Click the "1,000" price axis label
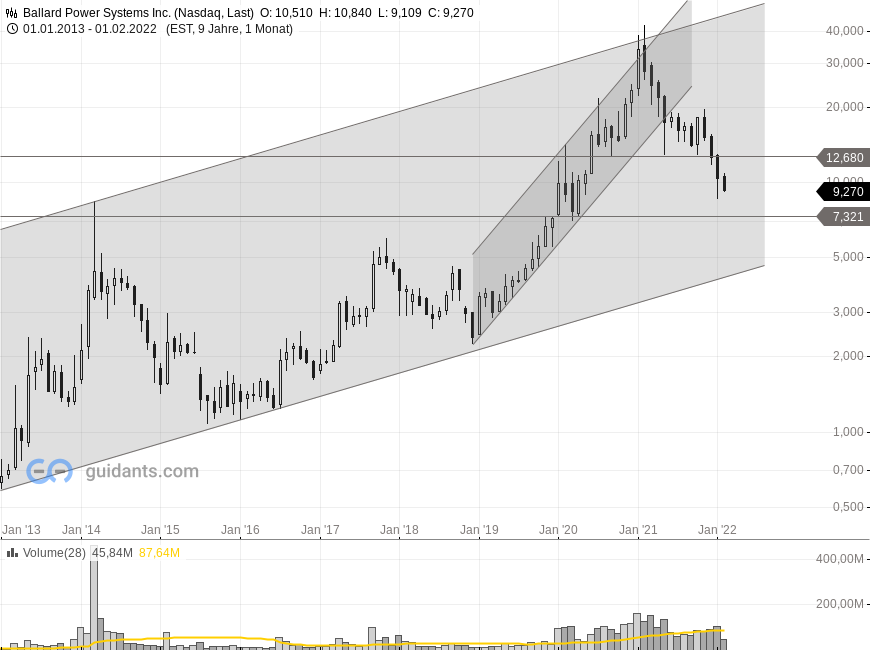This screenshot has width=870, height=650. pyautogui.click(x=848, y=432)
